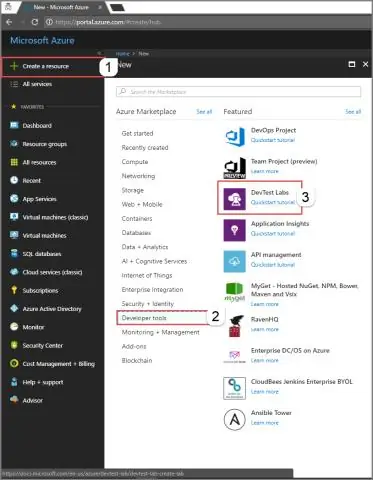Click the Resource groups cube icon
The width and height of the screenshot is (373, 480).
point(14,144)
